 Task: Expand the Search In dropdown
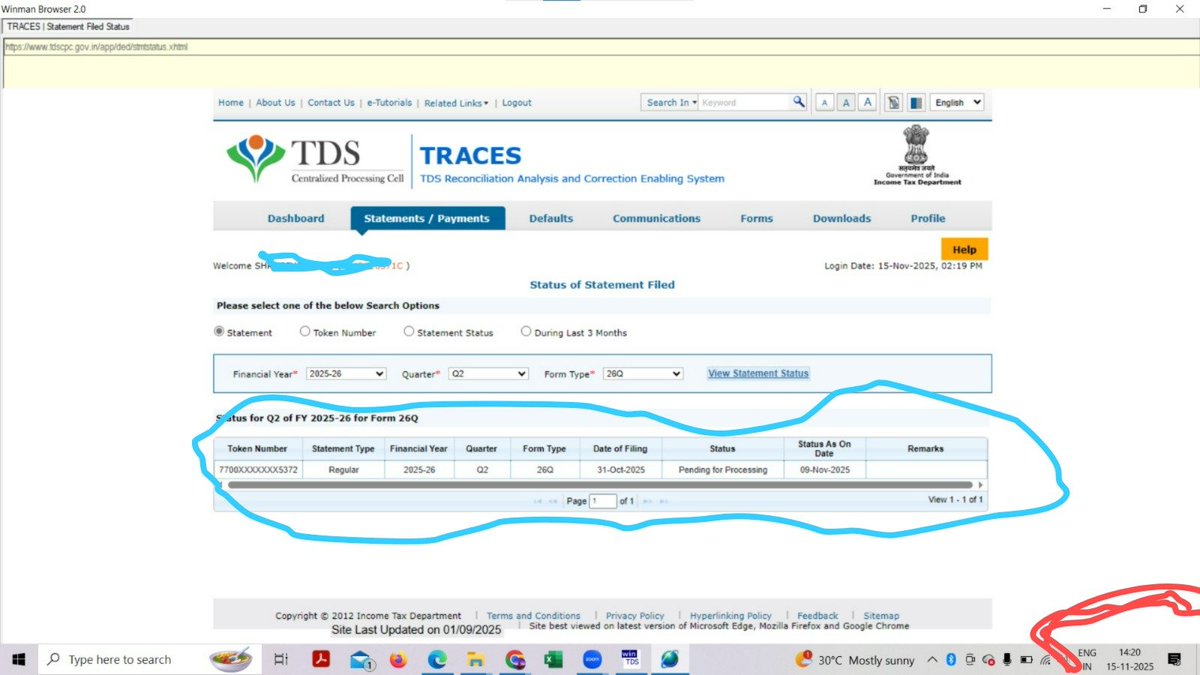click(670, 102)
